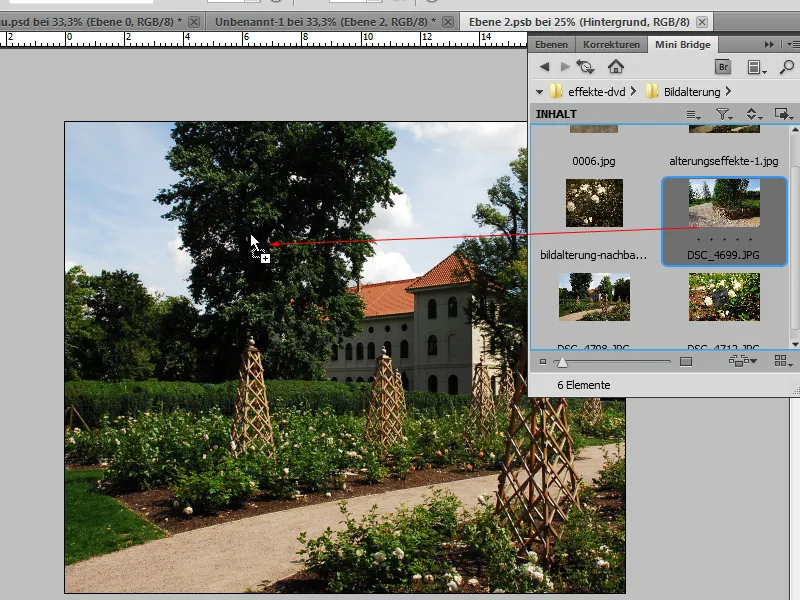800x600 pixels.
Task: Go back in Mini Bridge navigation
Action: [x=544, y=67]
